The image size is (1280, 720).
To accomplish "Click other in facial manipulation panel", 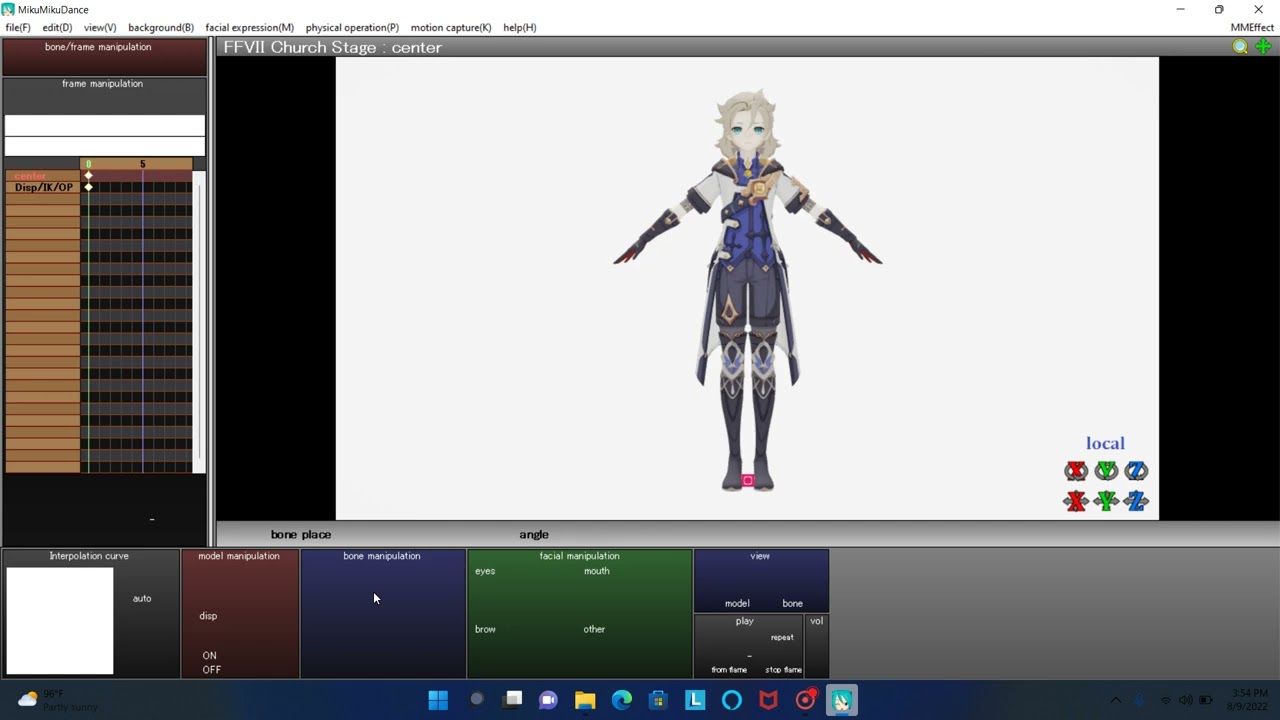I will pyautogui.click(x=594, y=629).
